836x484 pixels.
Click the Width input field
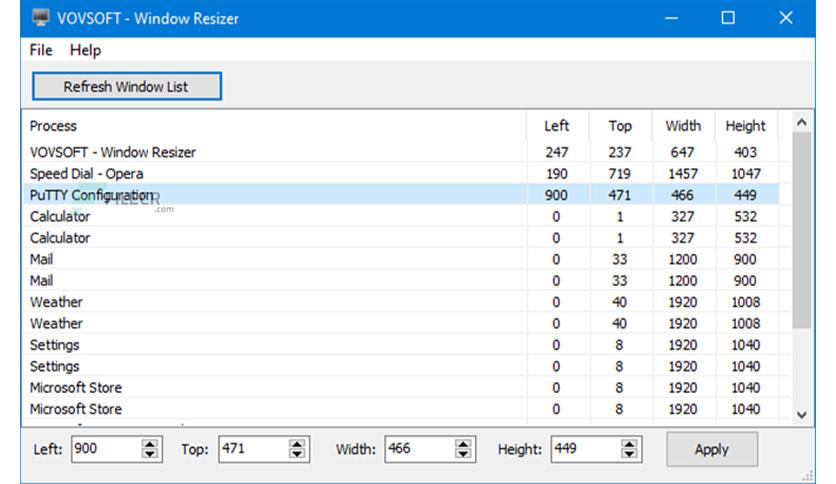(x=418, y=449)
